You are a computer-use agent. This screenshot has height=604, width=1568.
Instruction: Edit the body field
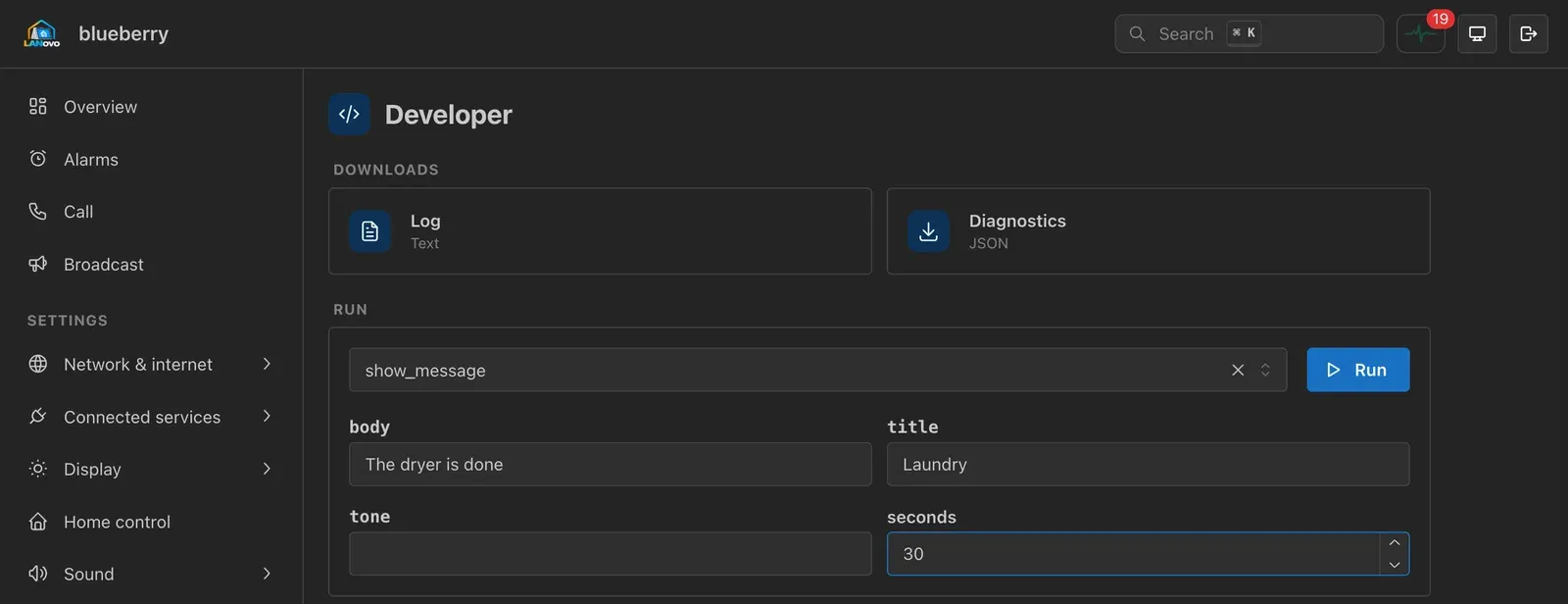(610, 464)
